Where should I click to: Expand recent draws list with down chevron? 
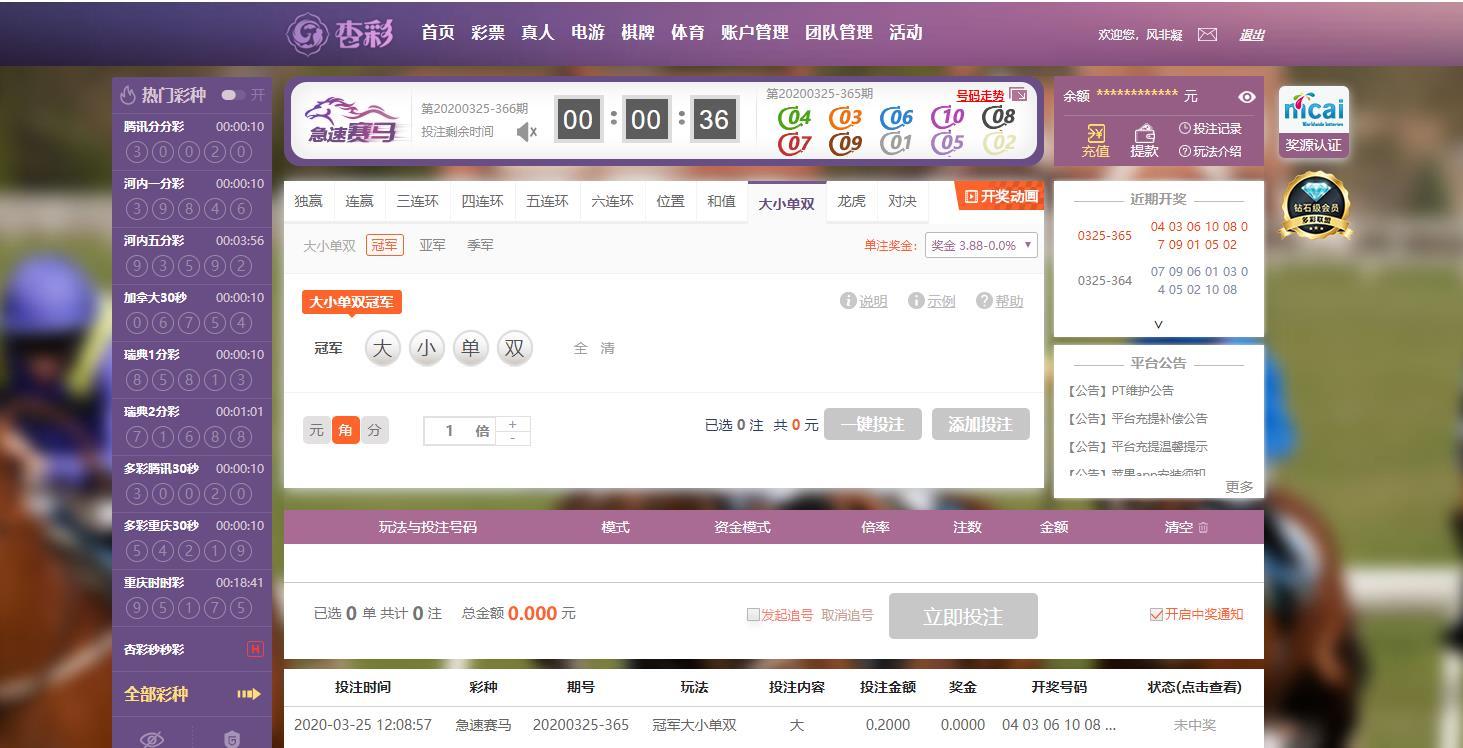click(1158, 324)
